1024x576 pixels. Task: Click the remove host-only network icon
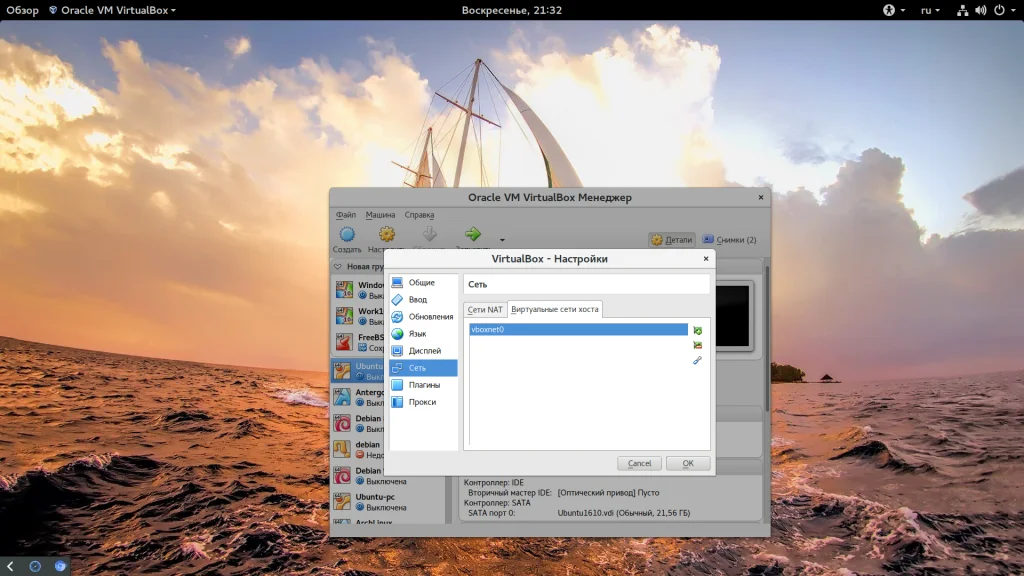(x=697, y=345)
